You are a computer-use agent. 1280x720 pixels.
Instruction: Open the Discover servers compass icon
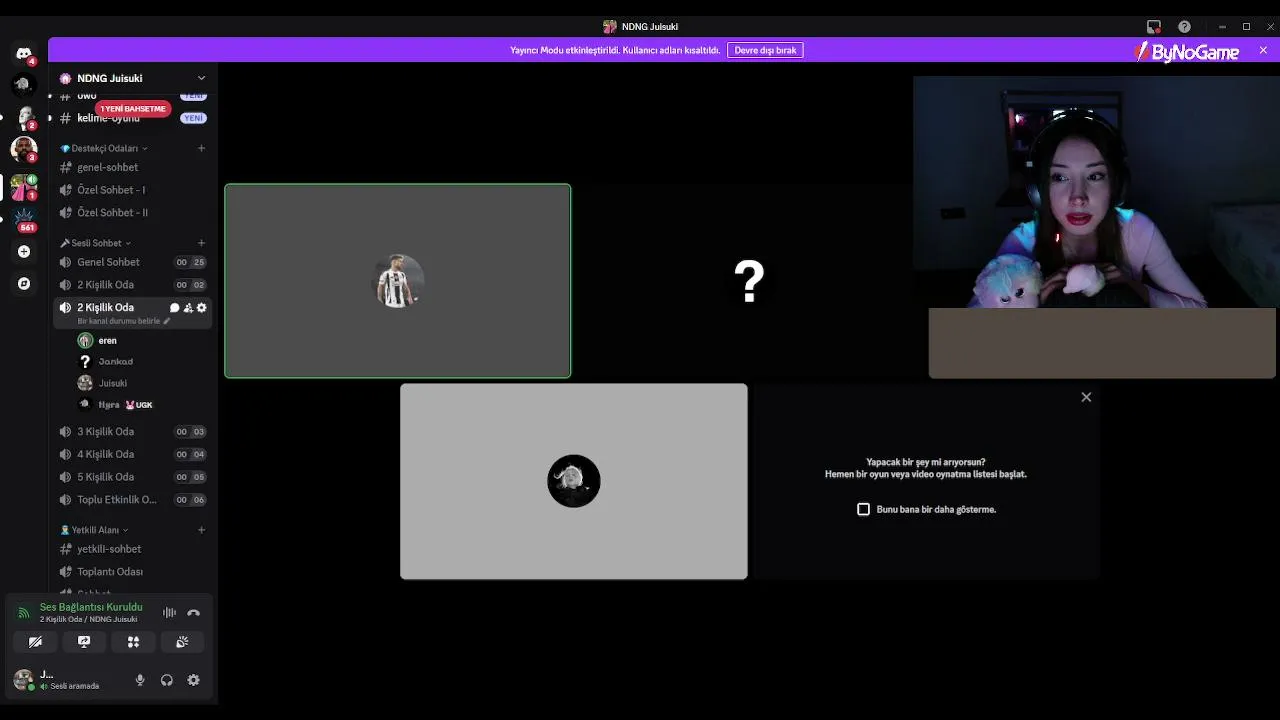pos(24,284)
